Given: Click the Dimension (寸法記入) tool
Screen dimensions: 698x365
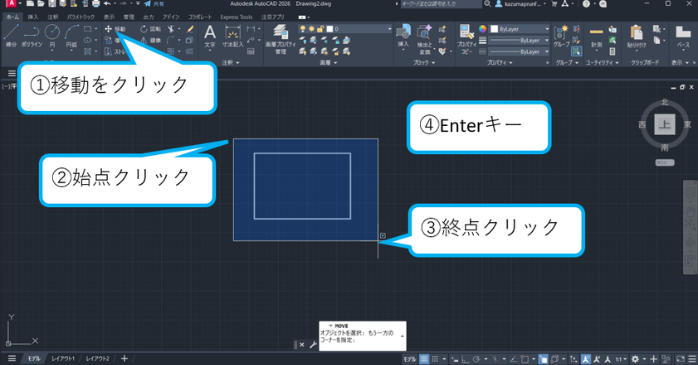Looking at the screenshot, I should 232,36.
